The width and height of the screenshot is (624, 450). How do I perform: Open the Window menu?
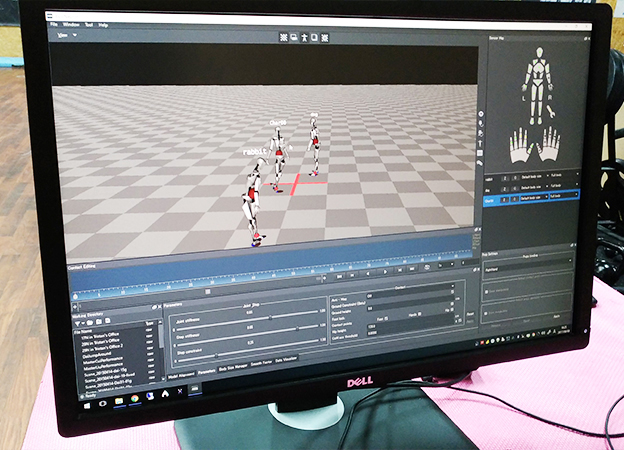pos(71,24)
